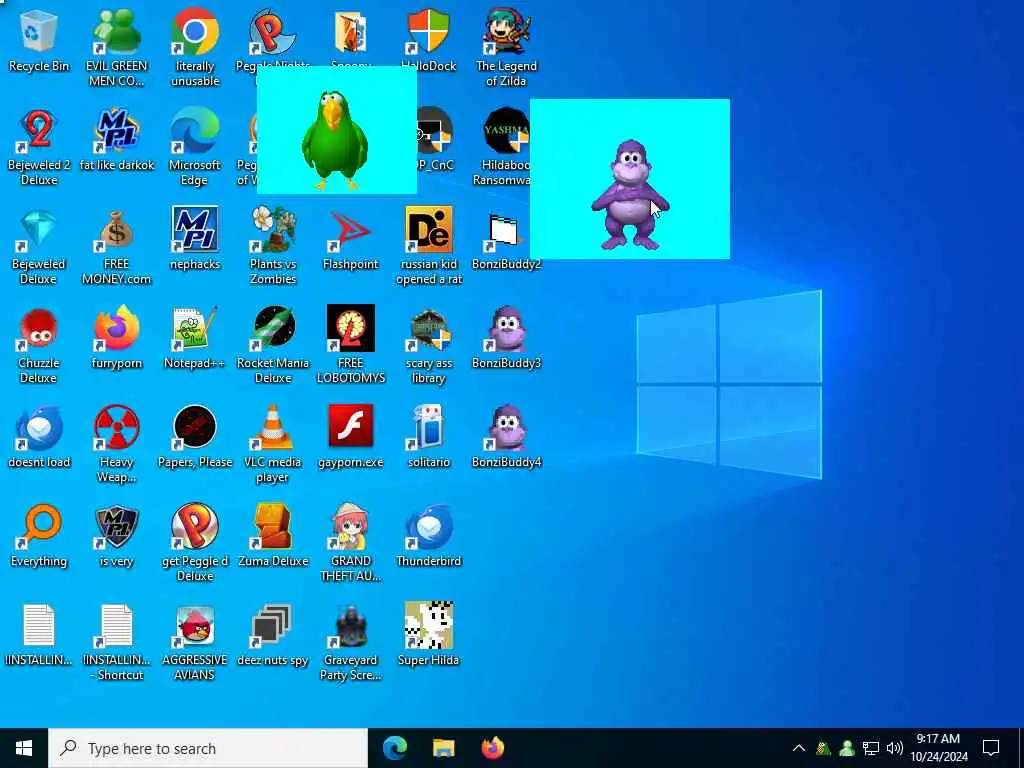1024x768 pixels.
Task: Show hidden system tray icons
Action: [x=798, y=748]
